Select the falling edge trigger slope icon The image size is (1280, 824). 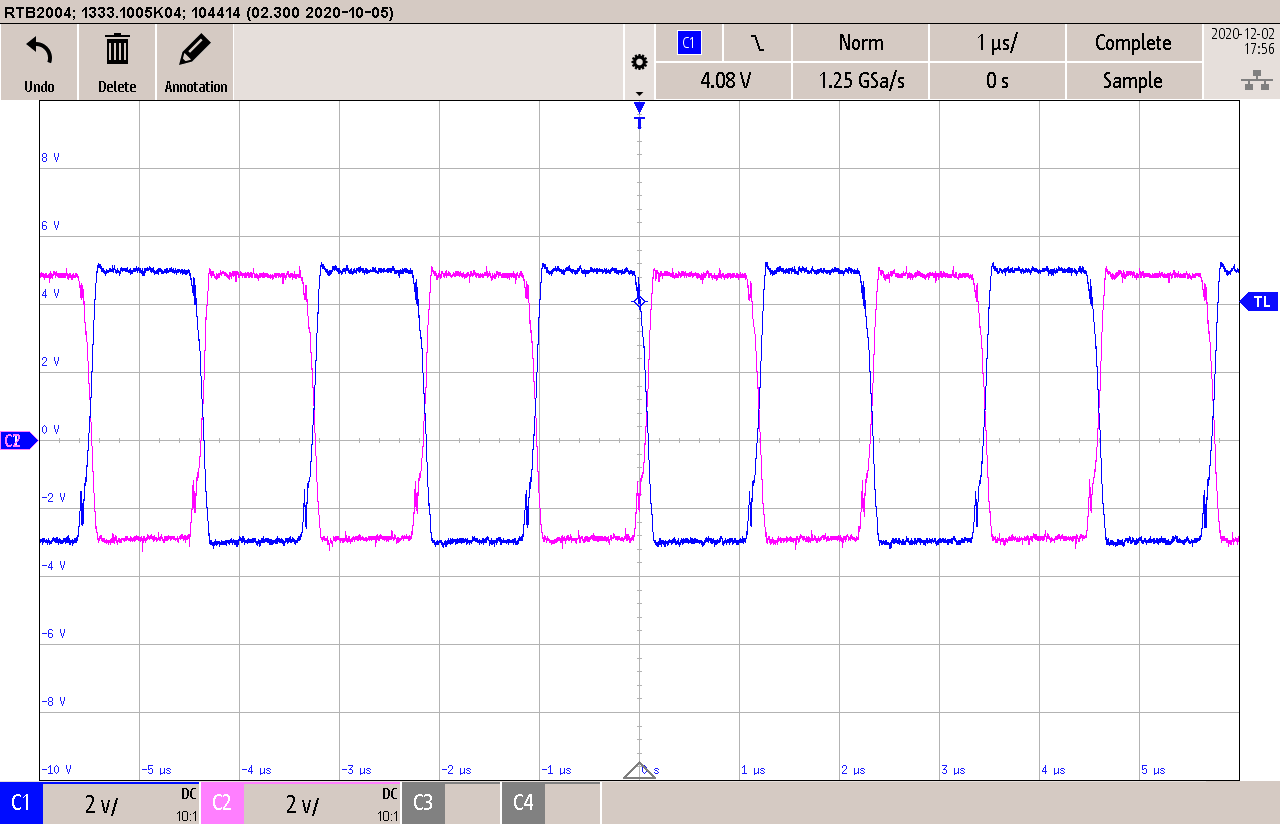pyautogui.click(x=757, y=42)
